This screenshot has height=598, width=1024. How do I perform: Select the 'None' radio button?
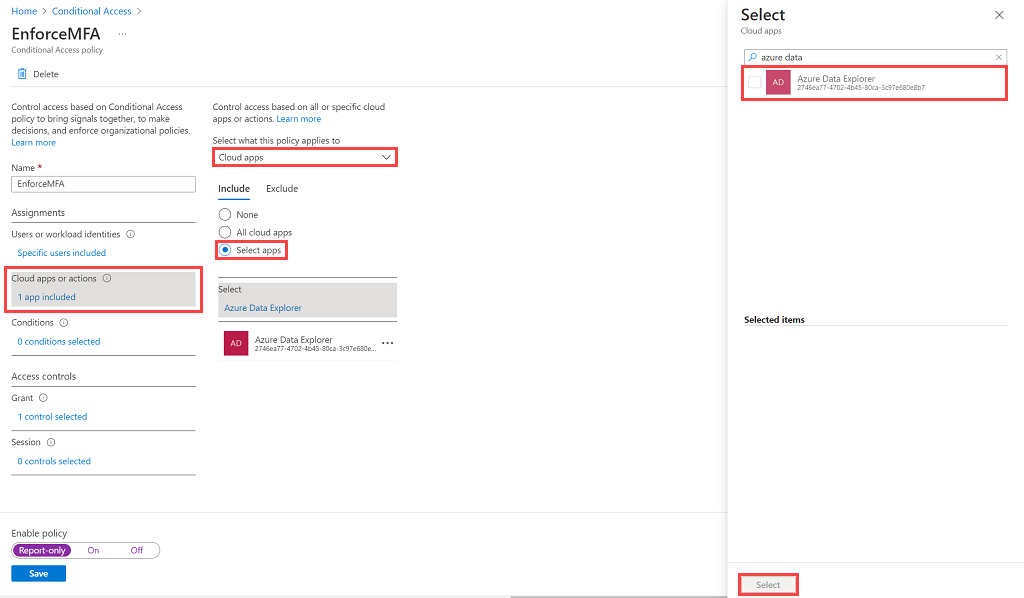point(224,214)
